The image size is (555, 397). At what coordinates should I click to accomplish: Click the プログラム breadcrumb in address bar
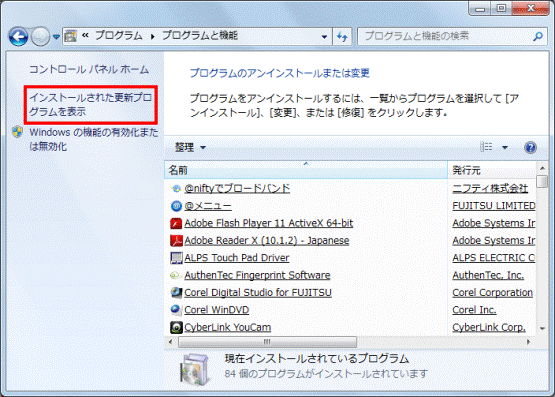click(119, 36)
